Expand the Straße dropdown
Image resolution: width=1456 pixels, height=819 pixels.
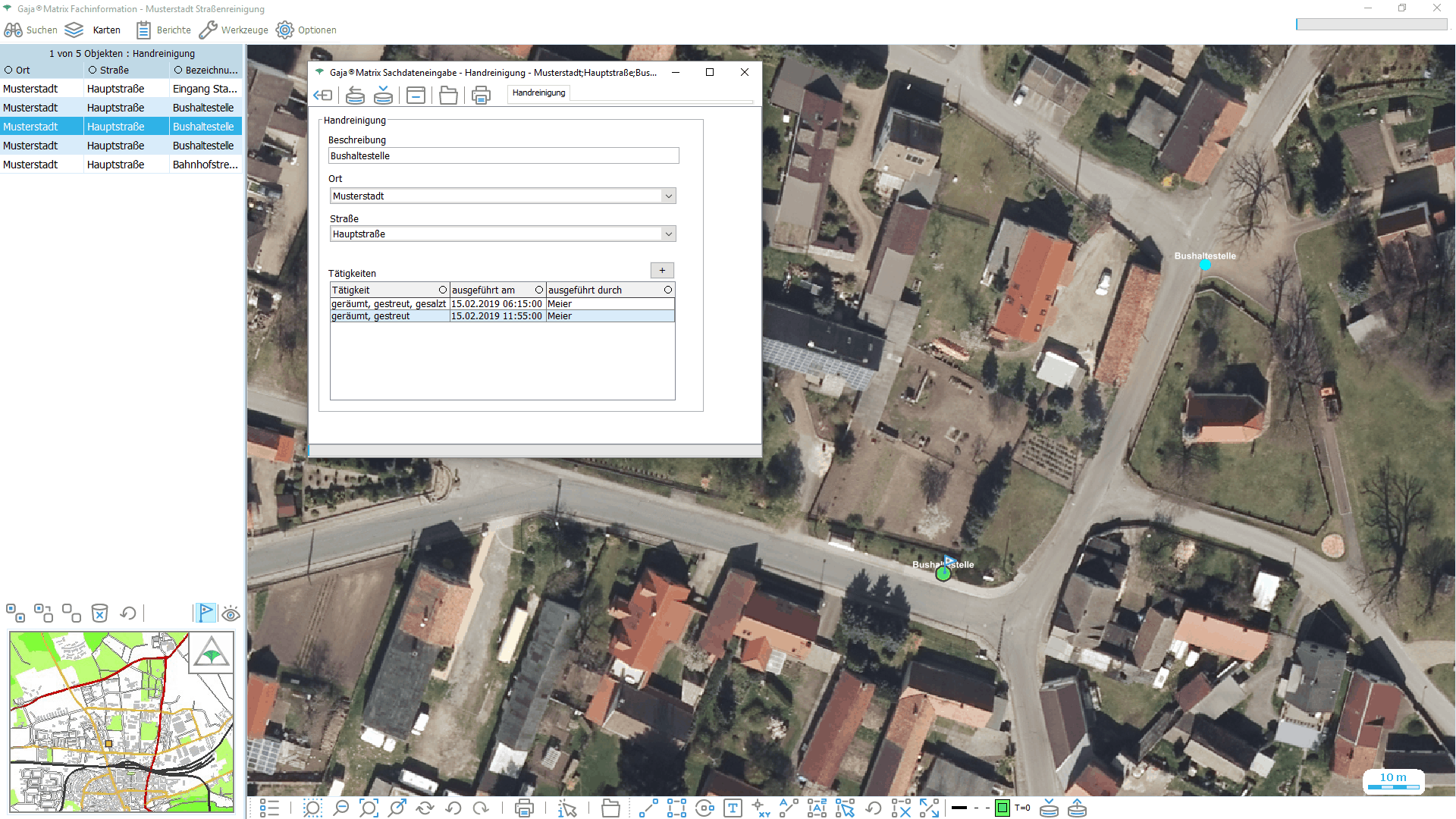pos(668,234)
